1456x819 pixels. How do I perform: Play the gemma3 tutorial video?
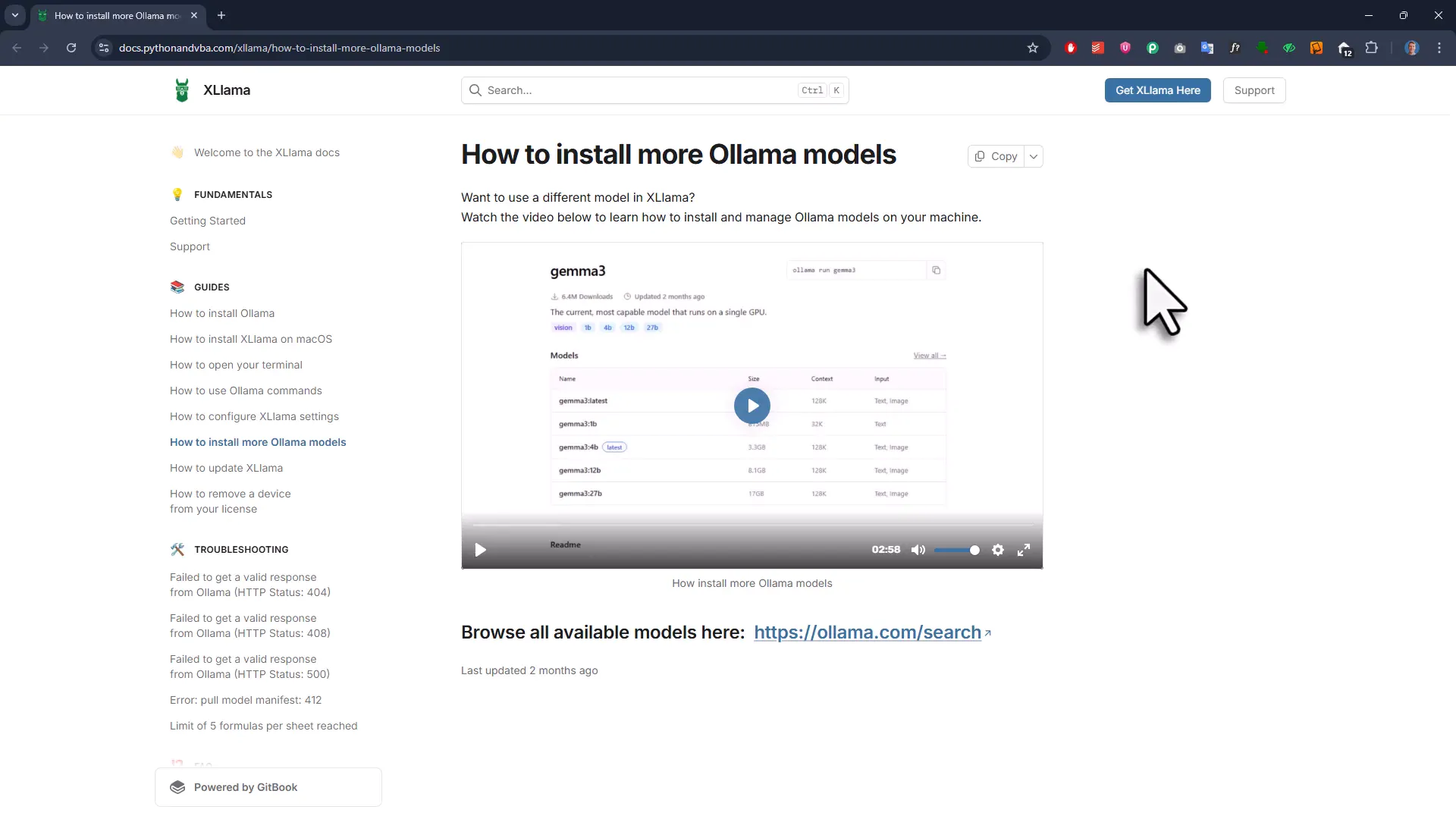[x=752, y=405]
